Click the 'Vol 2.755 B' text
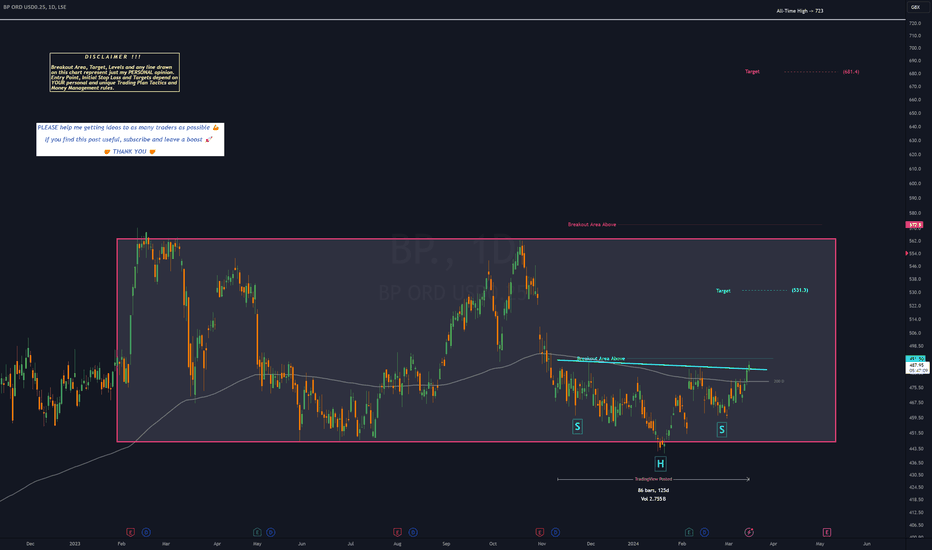Screen dimensions: 932x550 point(653,499)
